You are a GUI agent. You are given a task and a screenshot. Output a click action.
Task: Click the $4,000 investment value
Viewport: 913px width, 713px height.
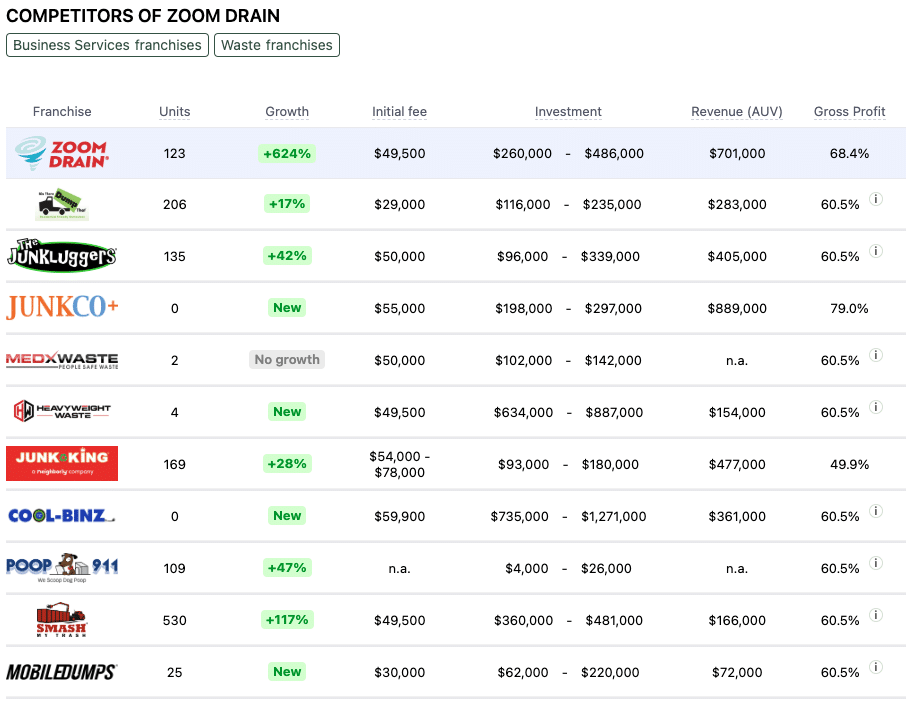pos(527,569)
